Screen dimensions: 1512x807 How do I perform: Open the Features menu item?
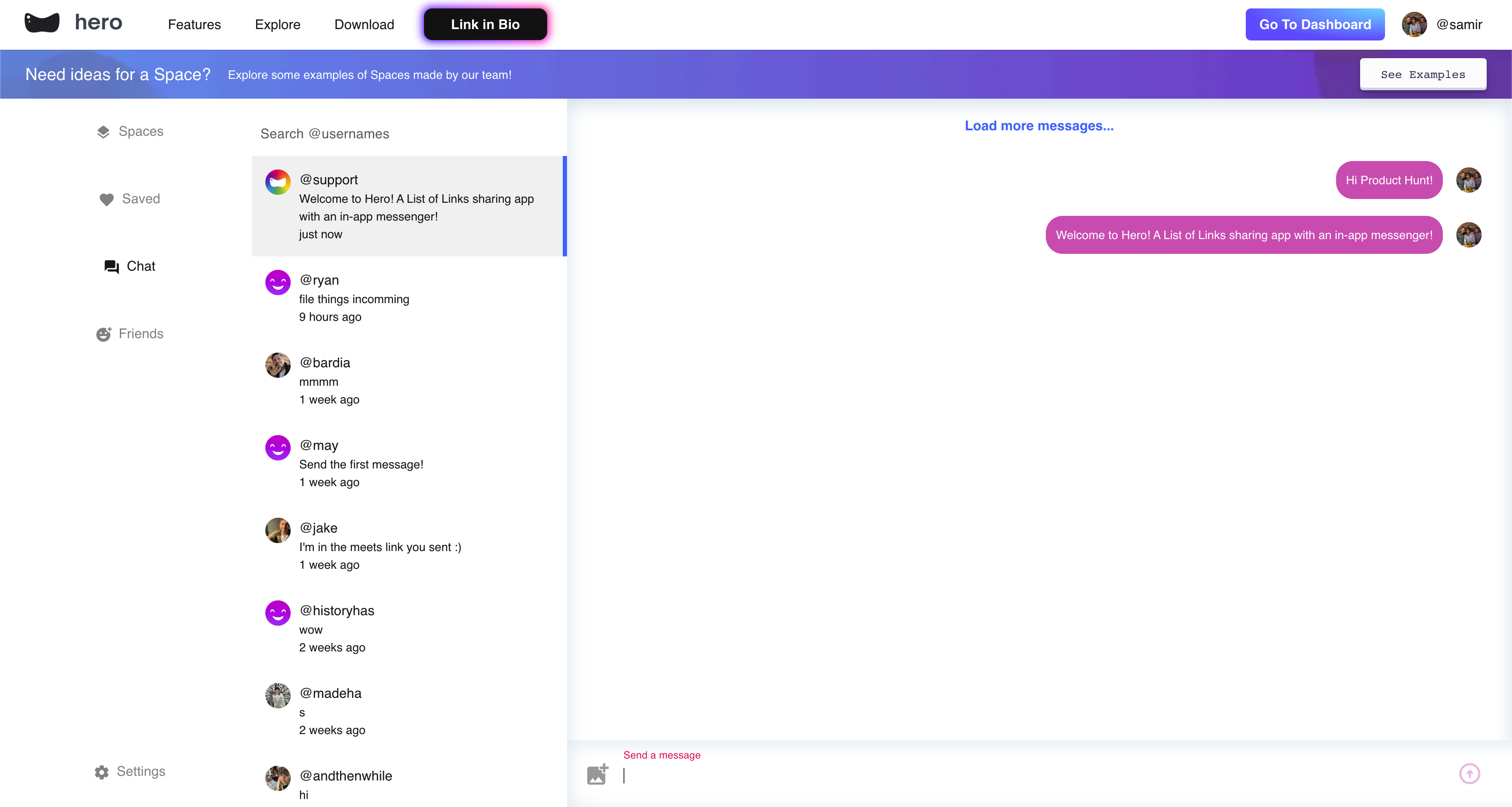pyautogui.click(x=194, y=24)
